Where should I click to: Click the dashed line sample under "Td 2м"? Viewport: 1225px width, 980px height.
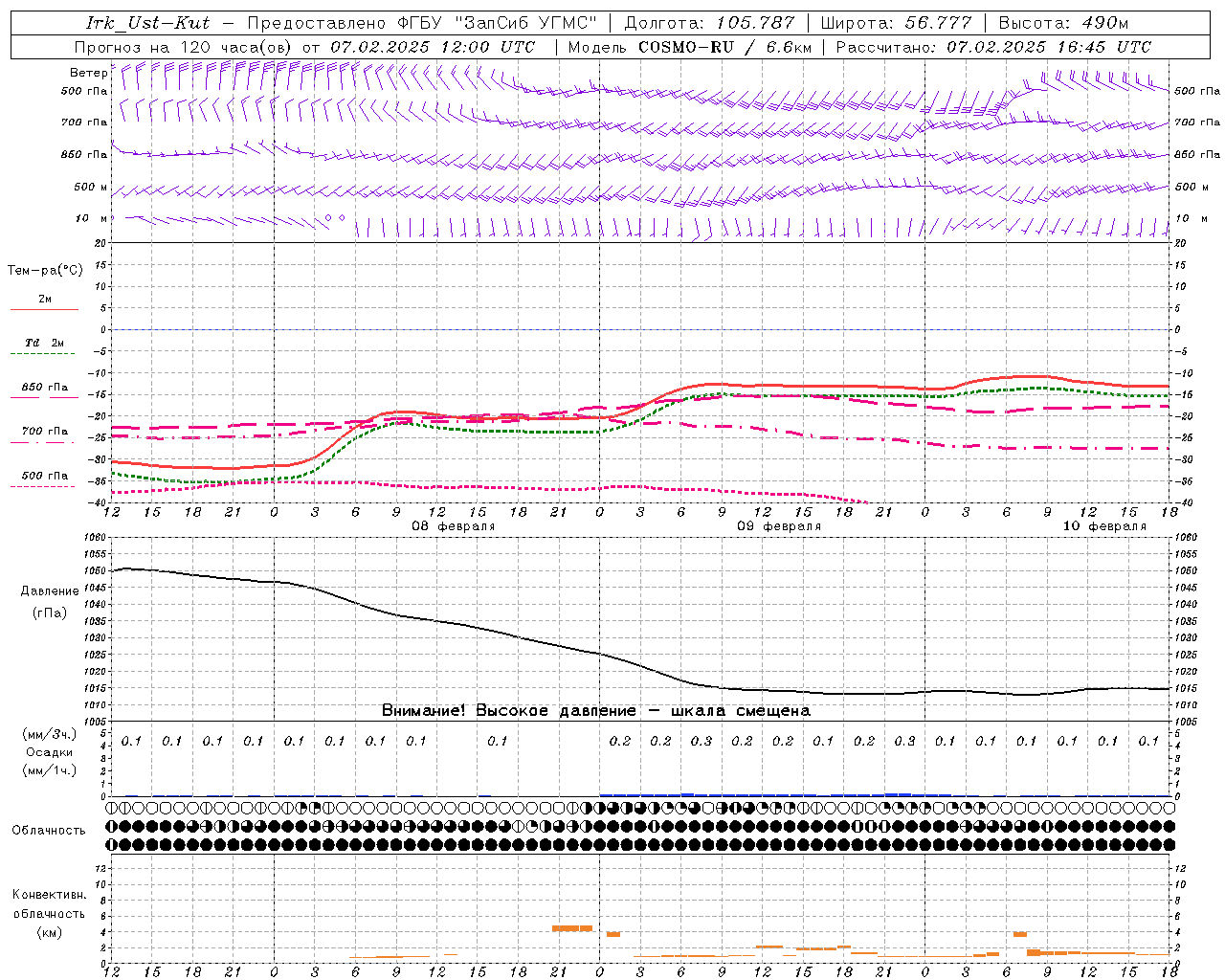click(x=43, y=353)
